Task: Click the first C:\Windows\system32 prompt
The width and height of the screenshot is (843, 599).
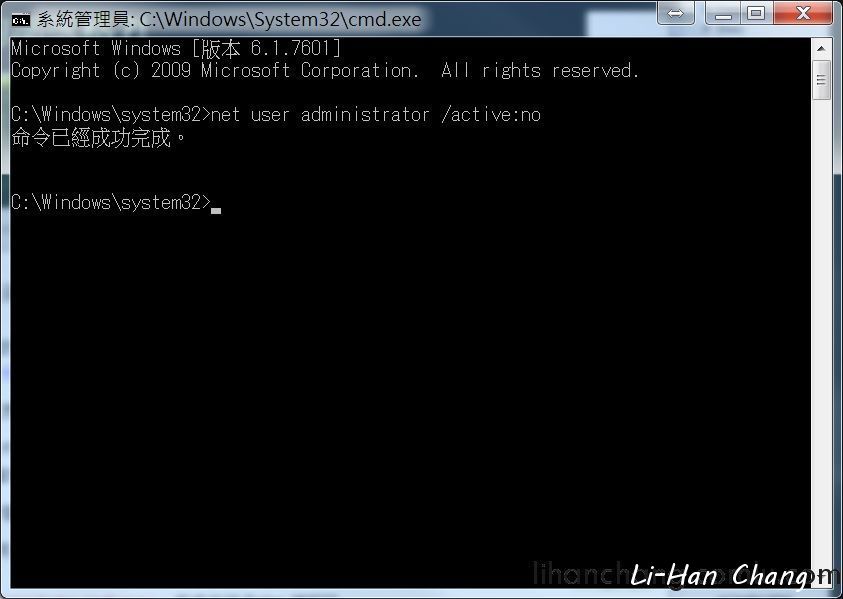Action: coord(111,115)
